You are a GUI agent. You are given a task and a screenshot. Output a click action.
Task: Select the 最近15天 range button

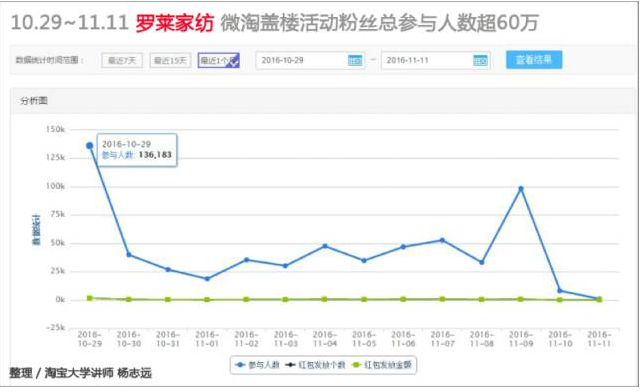coord(170,61)
